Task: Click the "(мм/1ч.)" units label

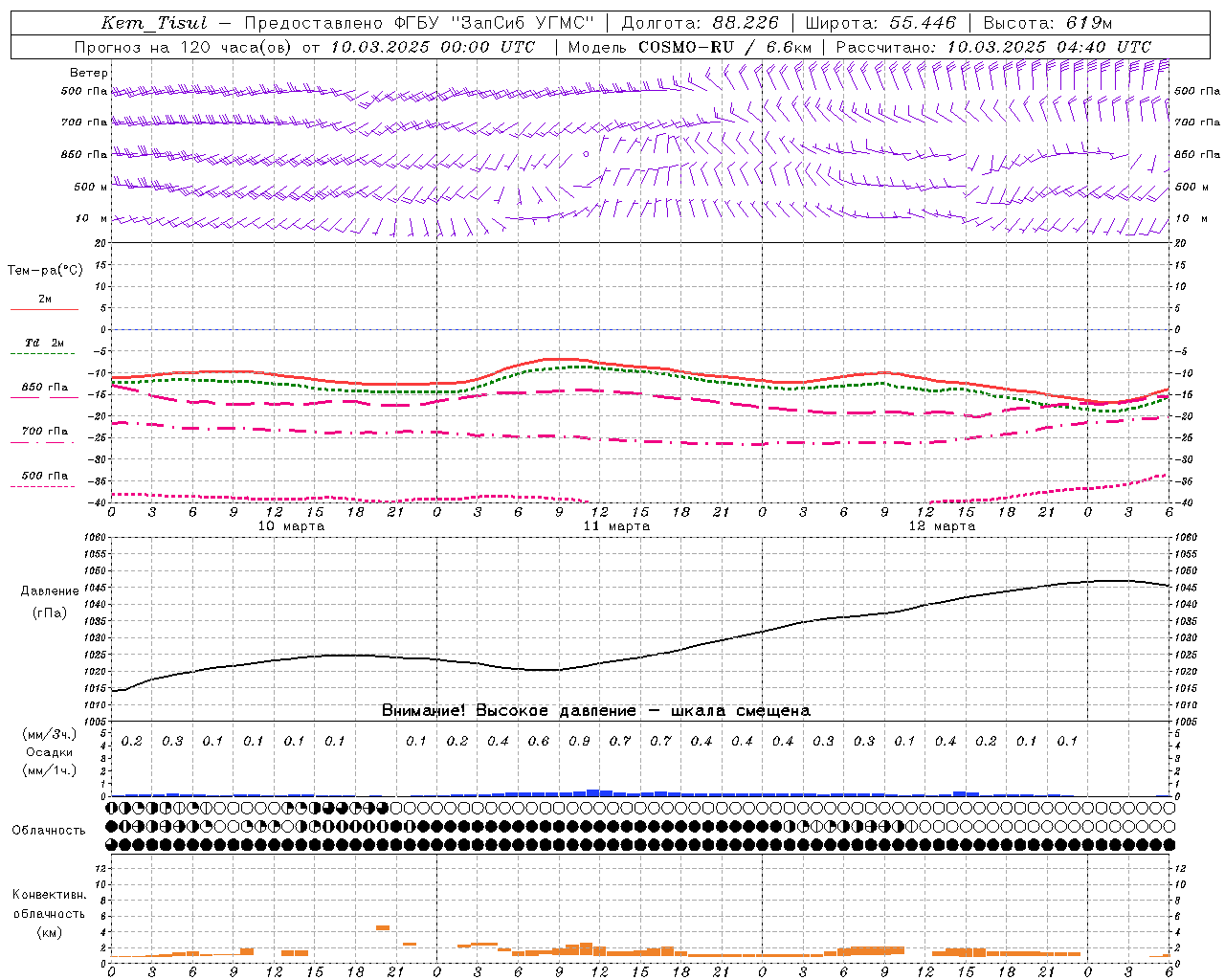Action: 49,770
